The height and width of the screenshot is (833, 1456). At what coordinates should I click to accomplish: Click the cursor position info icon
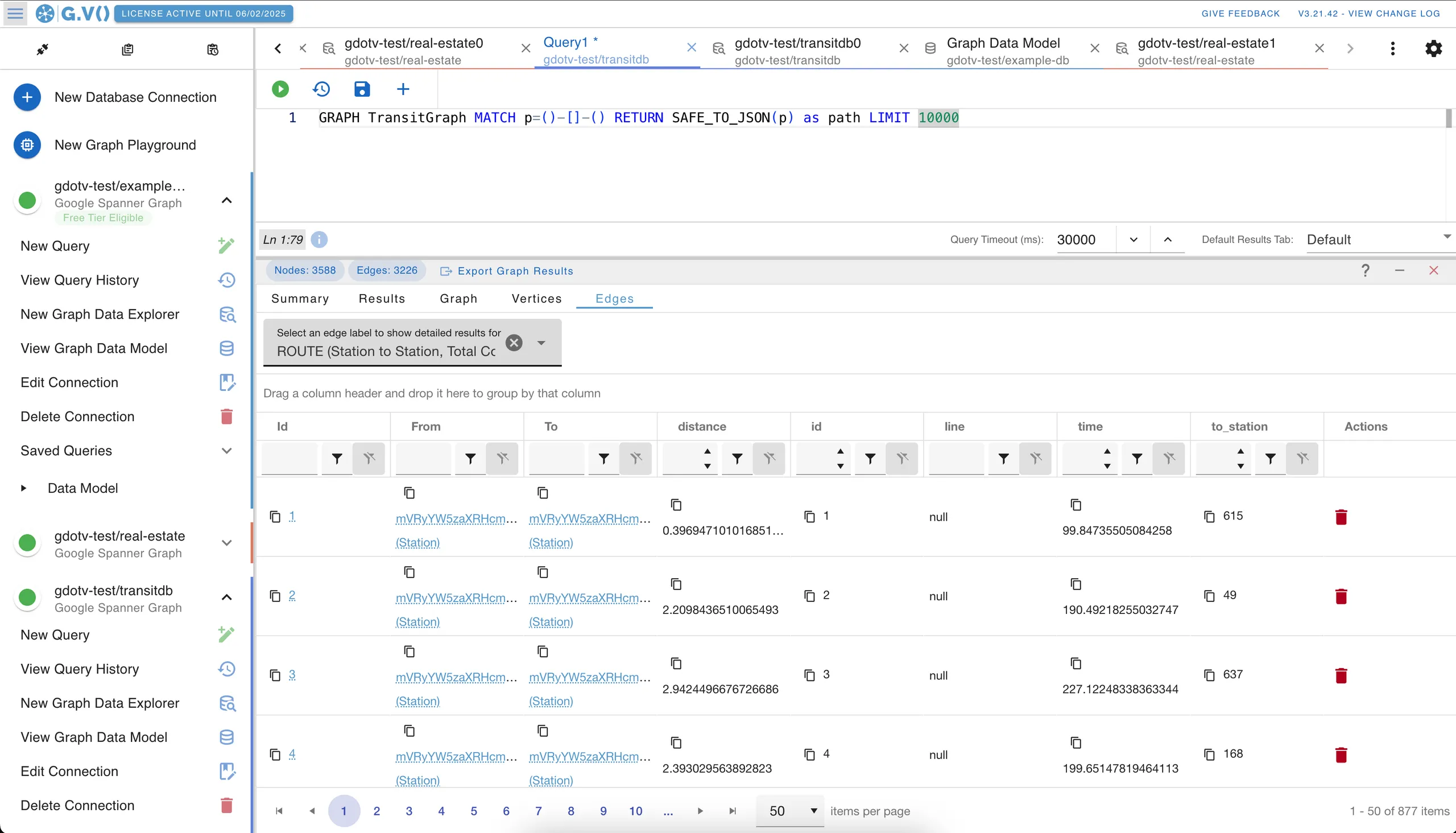point(319,240)
